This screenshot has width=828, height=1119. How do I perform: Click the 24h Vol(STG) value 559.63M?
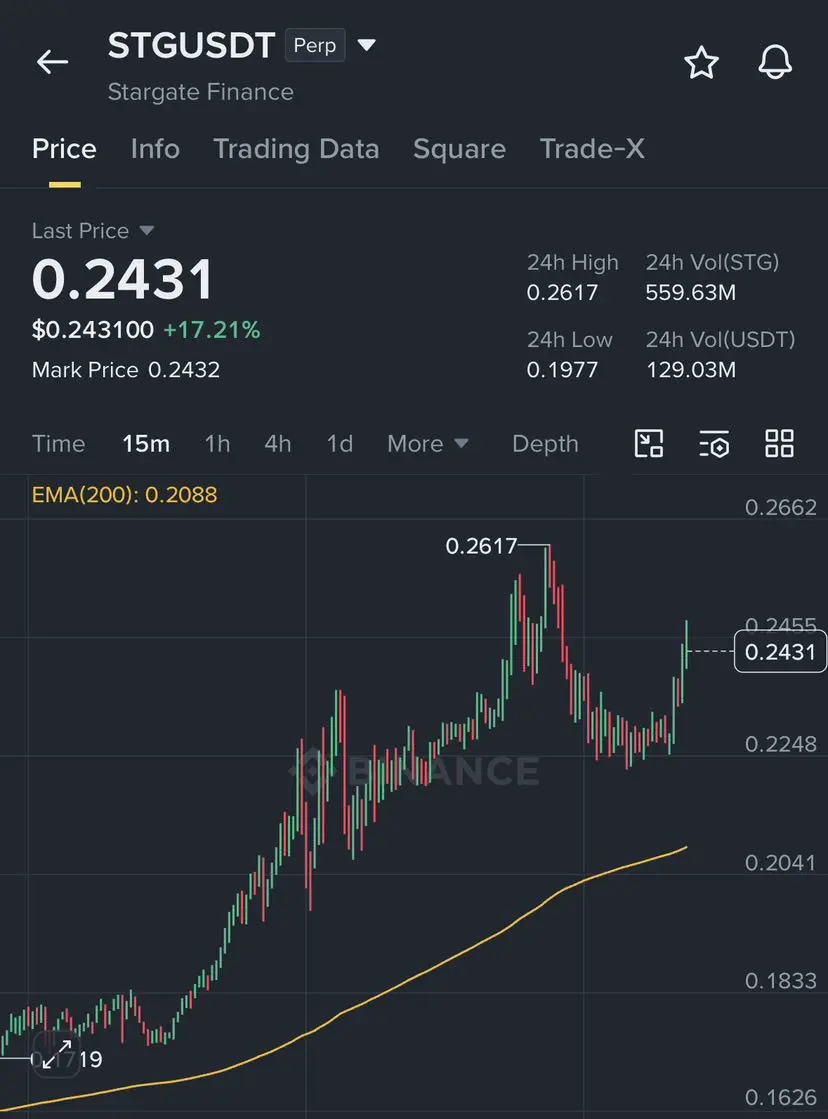pos(690,293)
